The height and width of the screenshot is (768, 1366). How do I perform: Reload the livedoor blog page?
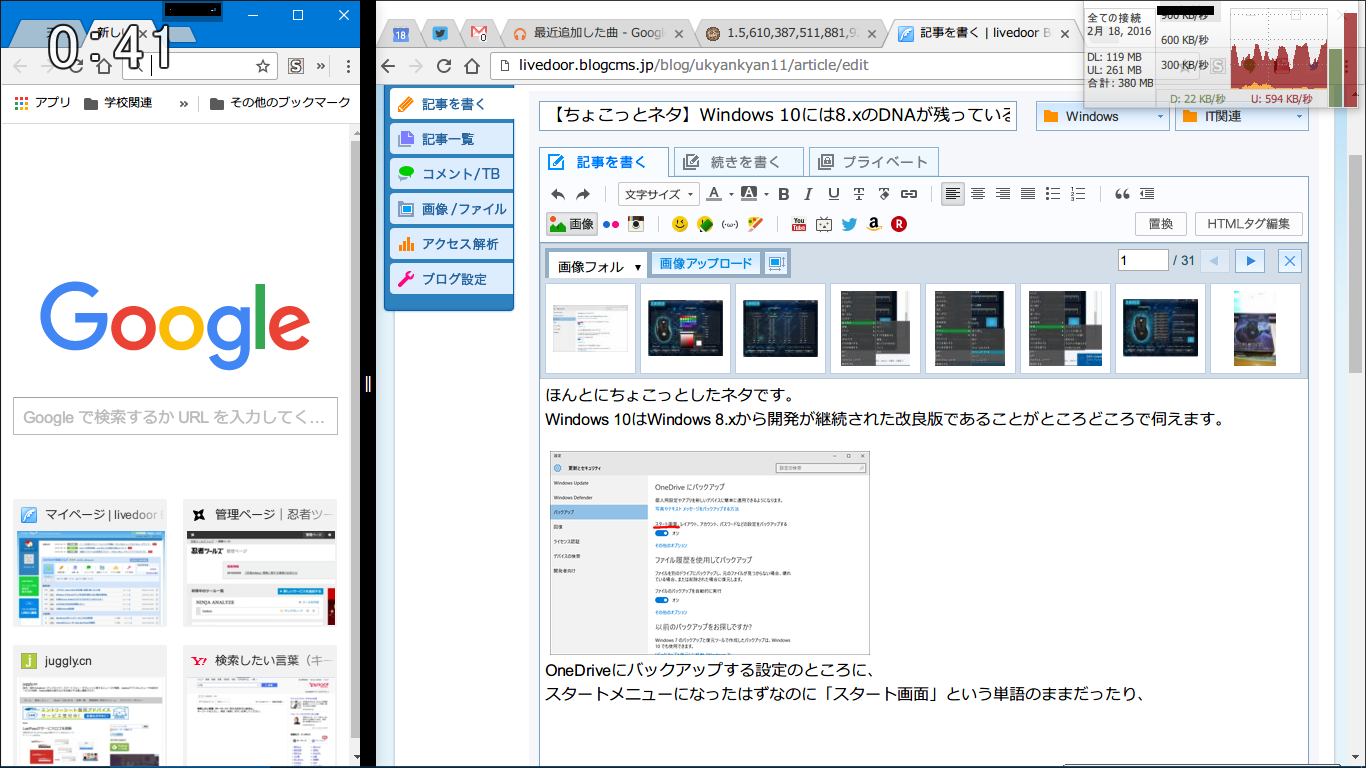[x=444, y=66]
